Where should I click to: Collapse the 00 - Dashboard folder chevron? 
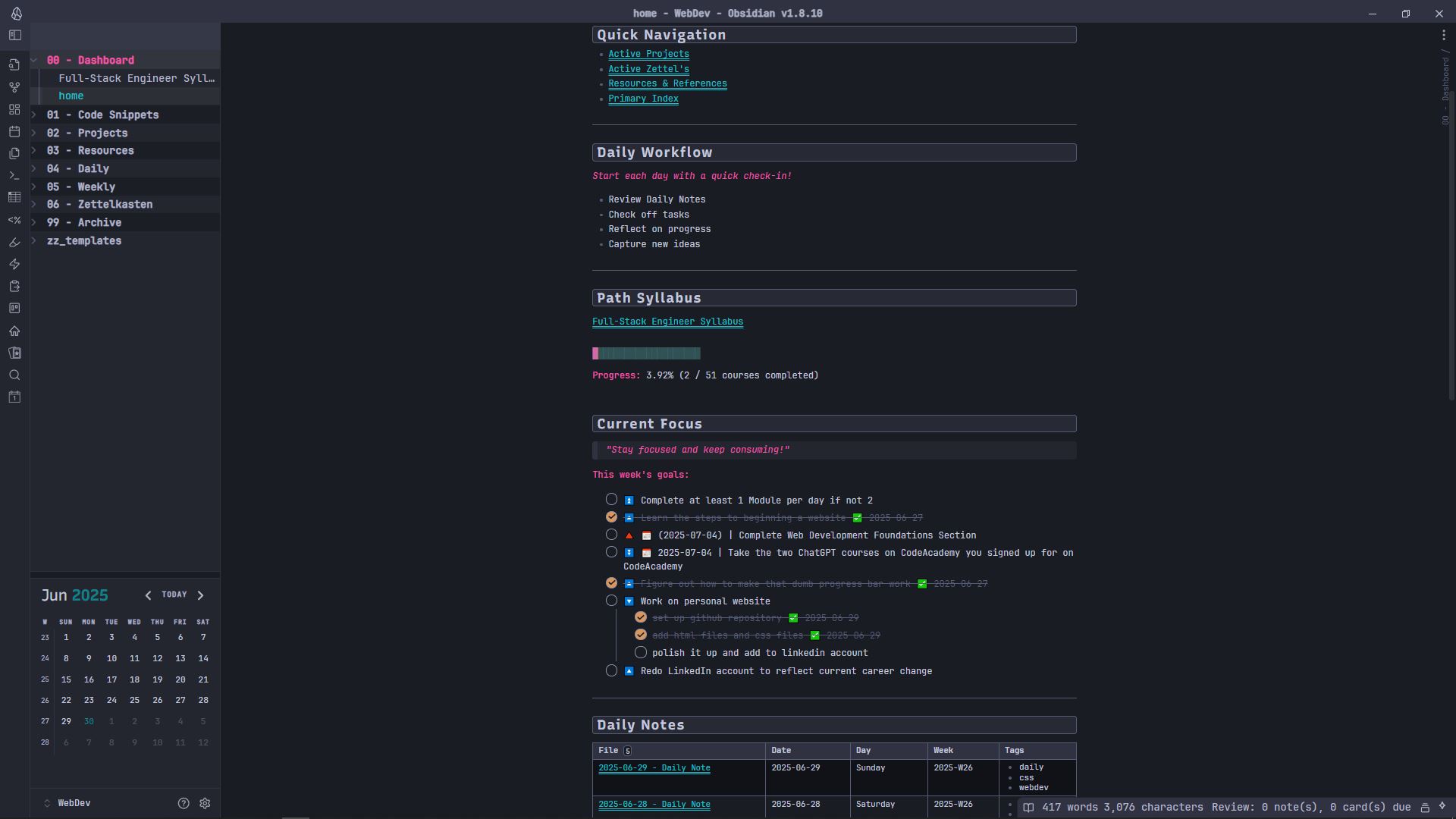click(34, 60)
